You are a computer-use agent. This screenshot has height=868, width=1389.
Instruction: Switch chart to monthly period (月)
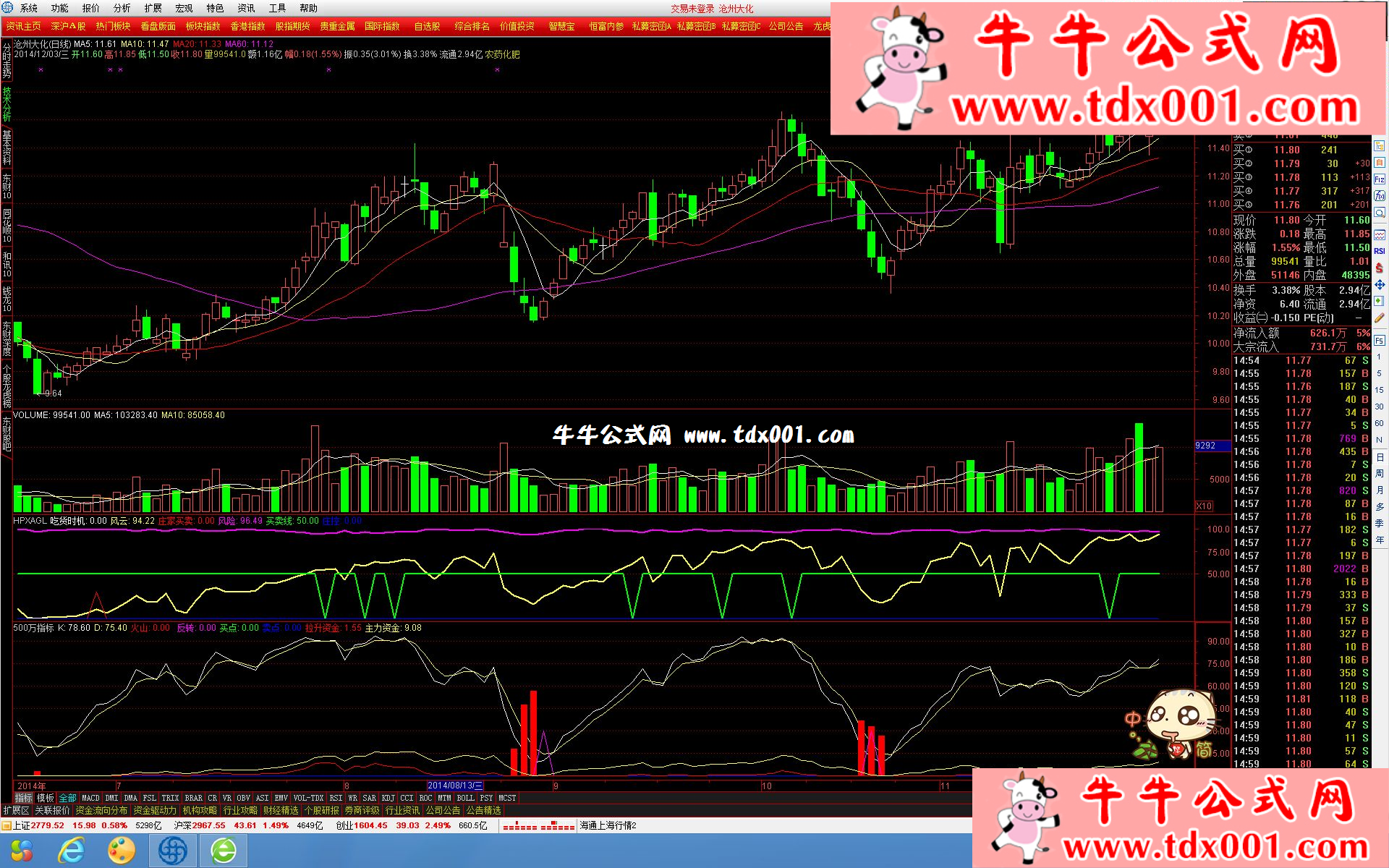(1380, 490)
